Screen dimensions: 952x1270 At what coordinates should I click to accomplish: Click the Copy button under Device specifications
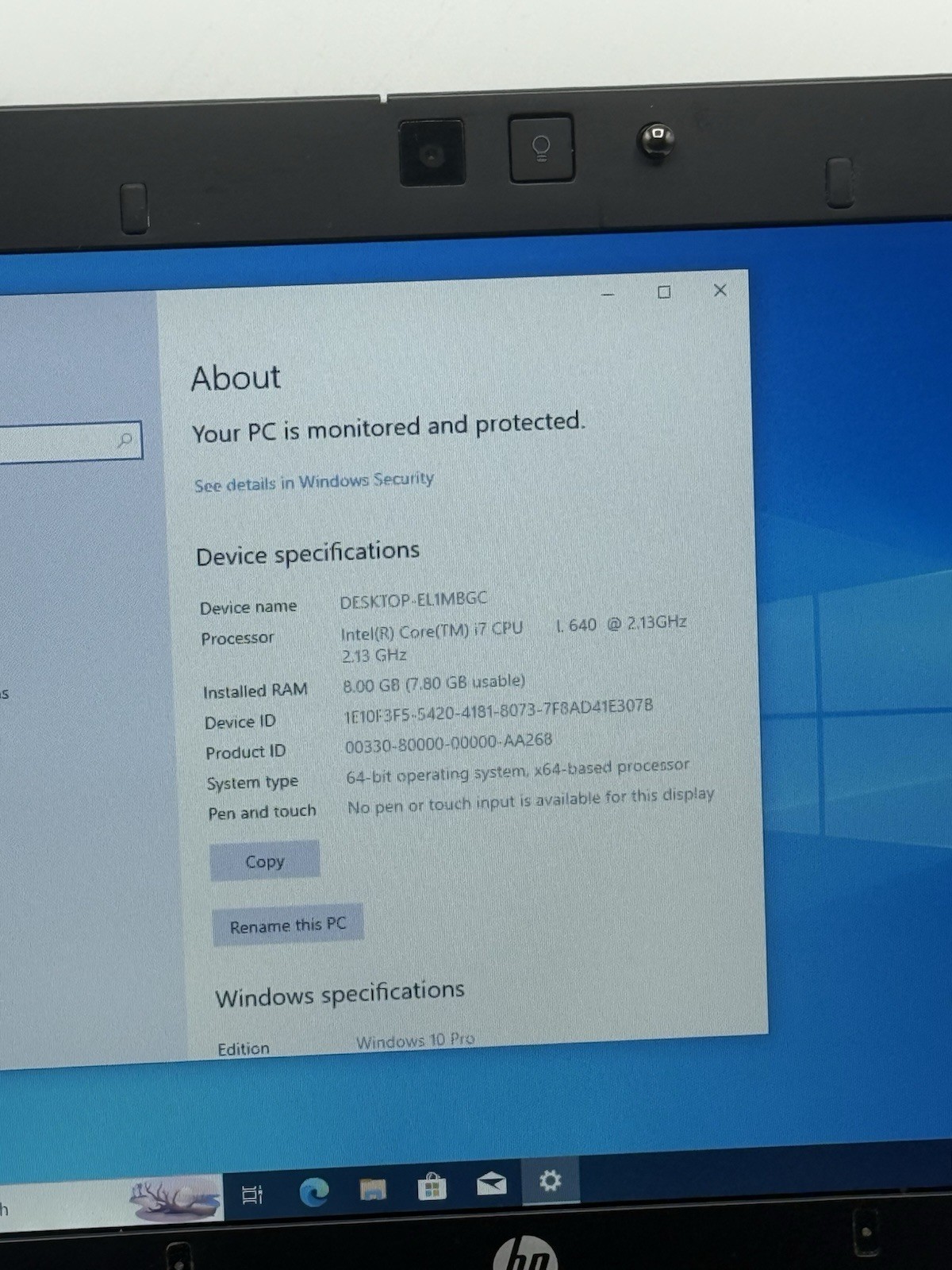pos(264,861)
